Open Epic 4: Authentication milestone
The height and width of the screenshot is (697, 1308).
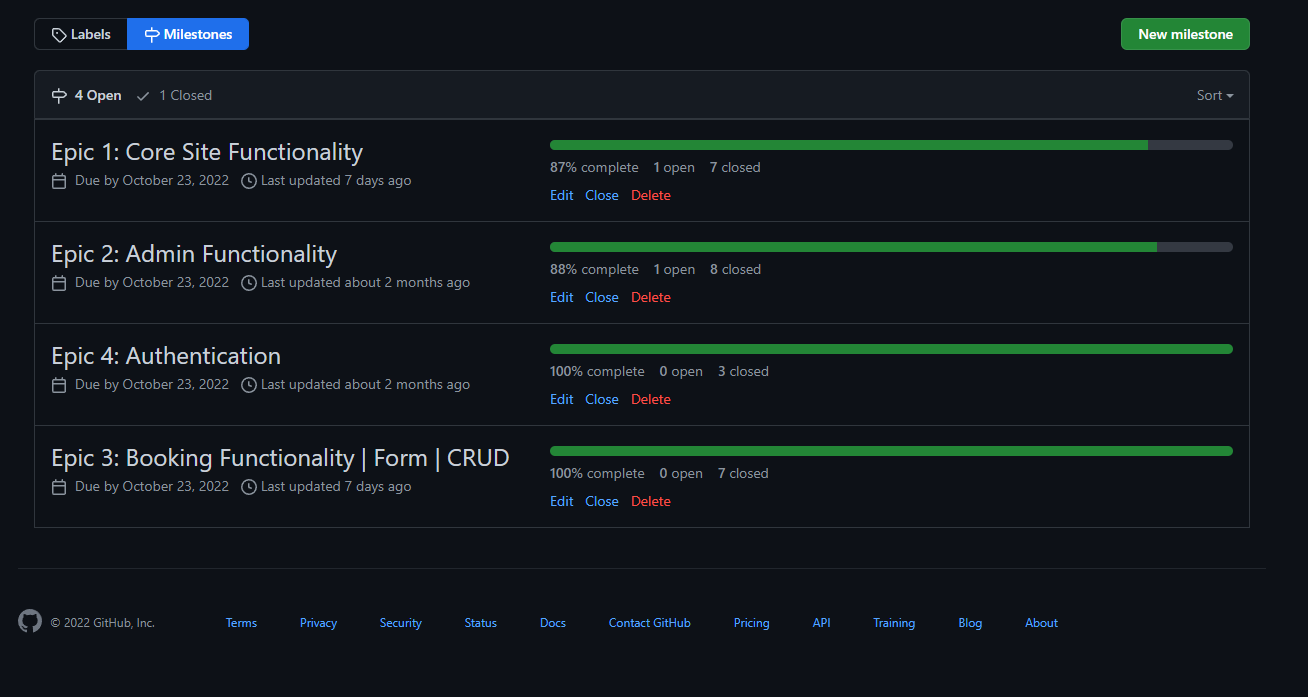166,356
